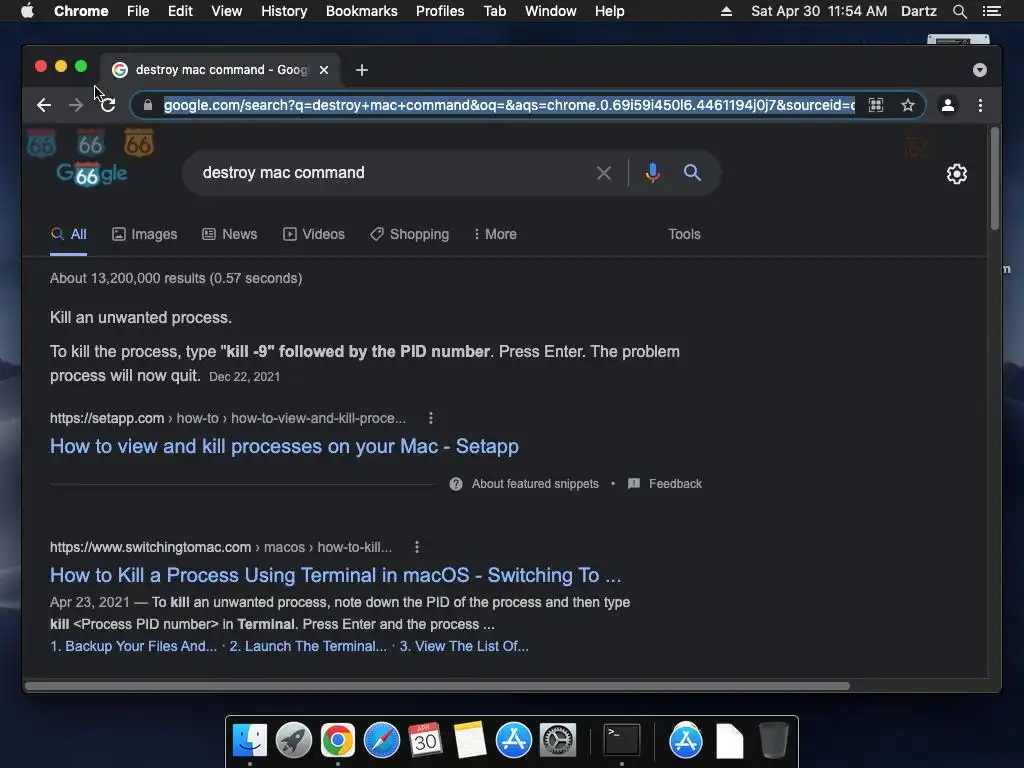Open Google quick settings gear
Image resolution: width=1024 pixels, height=768 pixels.
coord(957,174)
